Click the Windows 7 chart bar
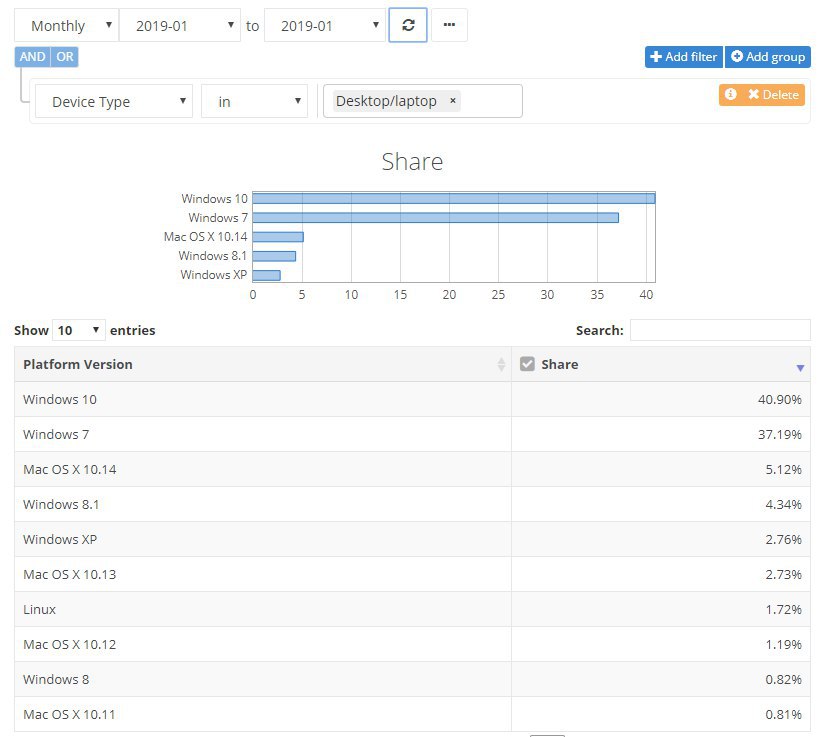 click(x=436, y=217)
